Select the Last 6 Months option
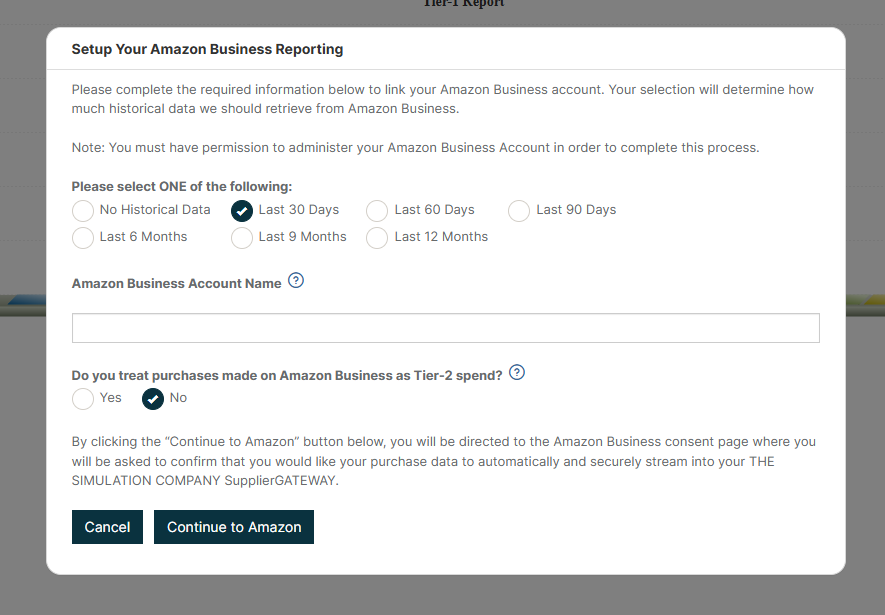The image size is (885, 615). 83,238
